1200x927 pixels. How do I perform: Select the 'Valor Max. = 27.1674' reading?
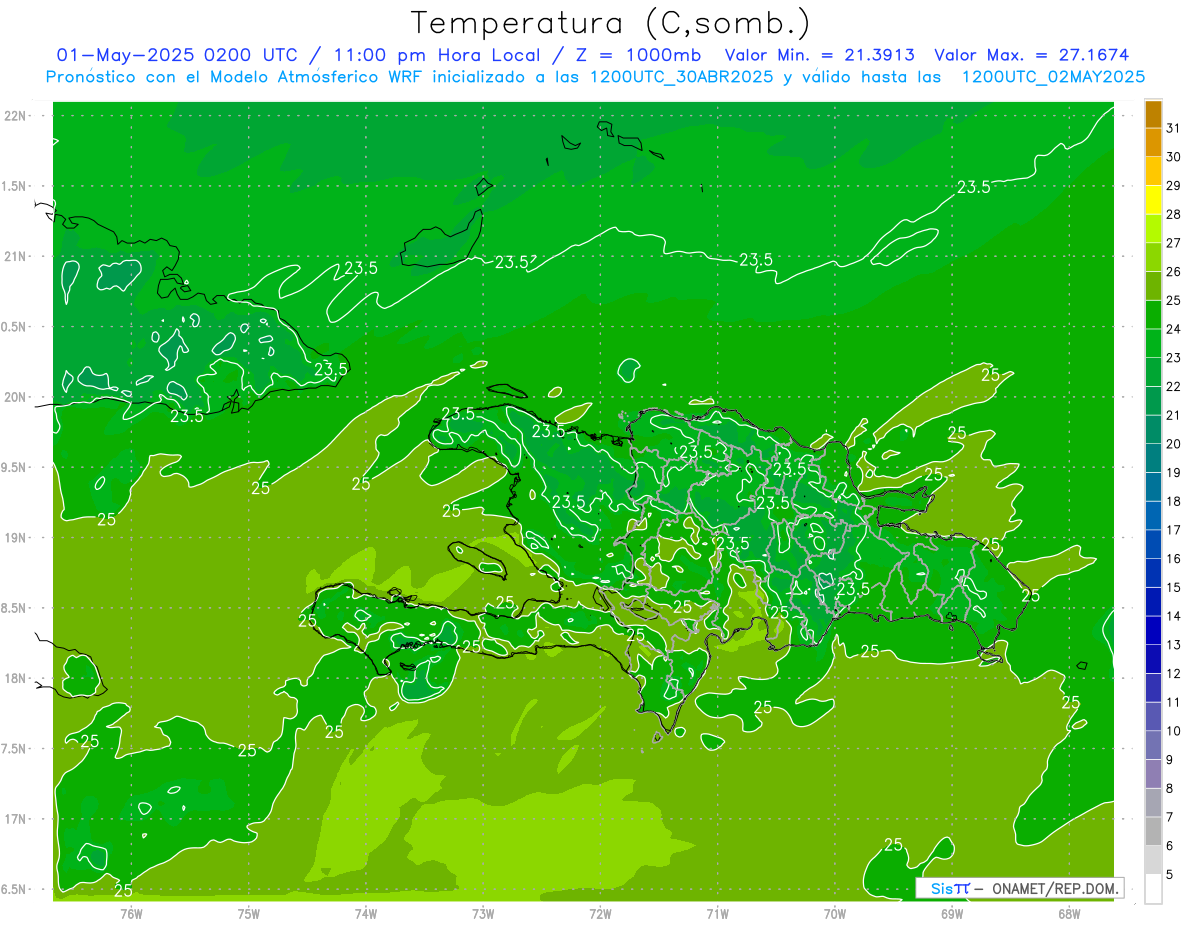pos(1030,55)
